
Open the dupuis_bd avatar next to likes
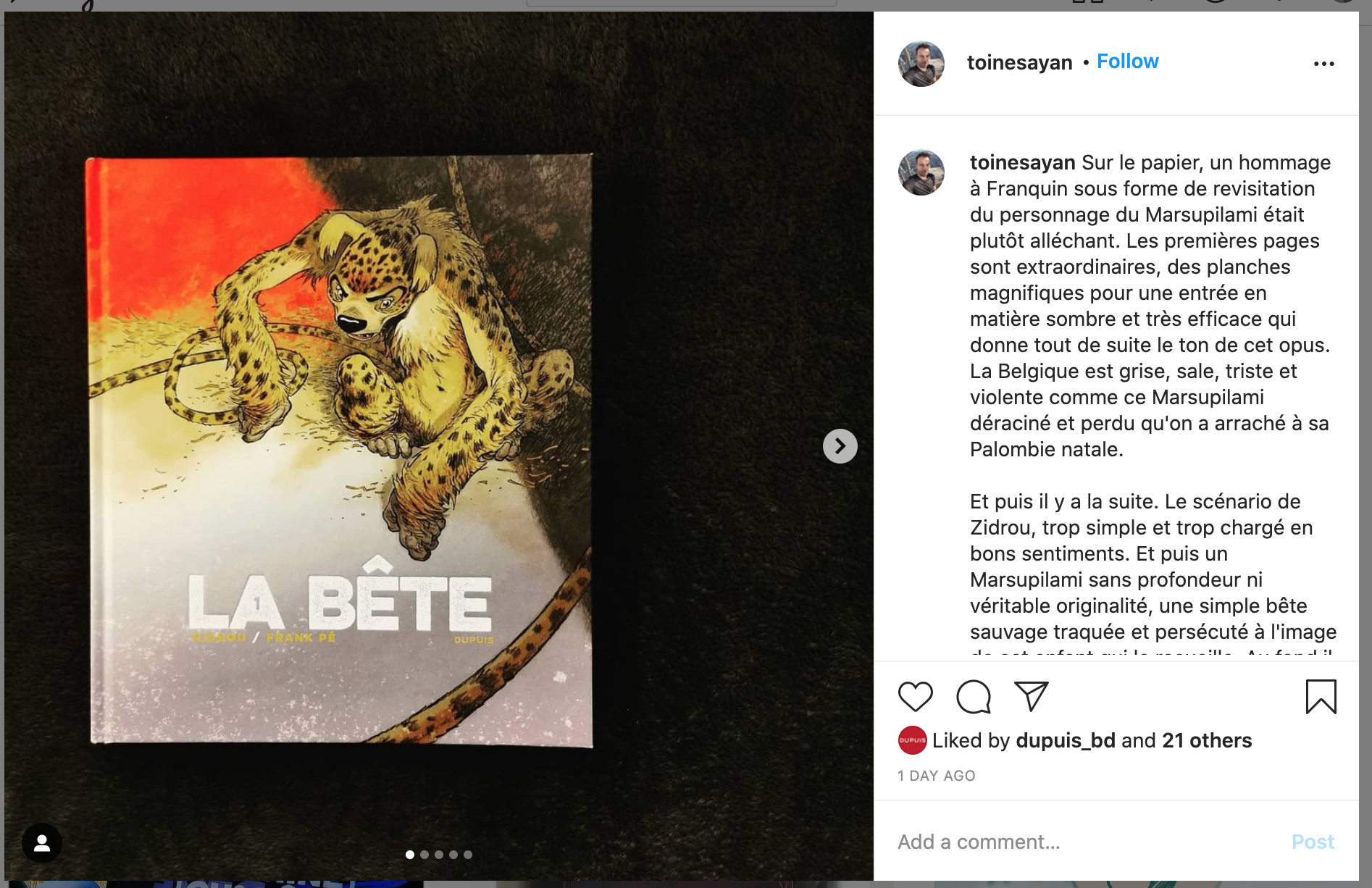pyautogui.click(x=912, y=740)
